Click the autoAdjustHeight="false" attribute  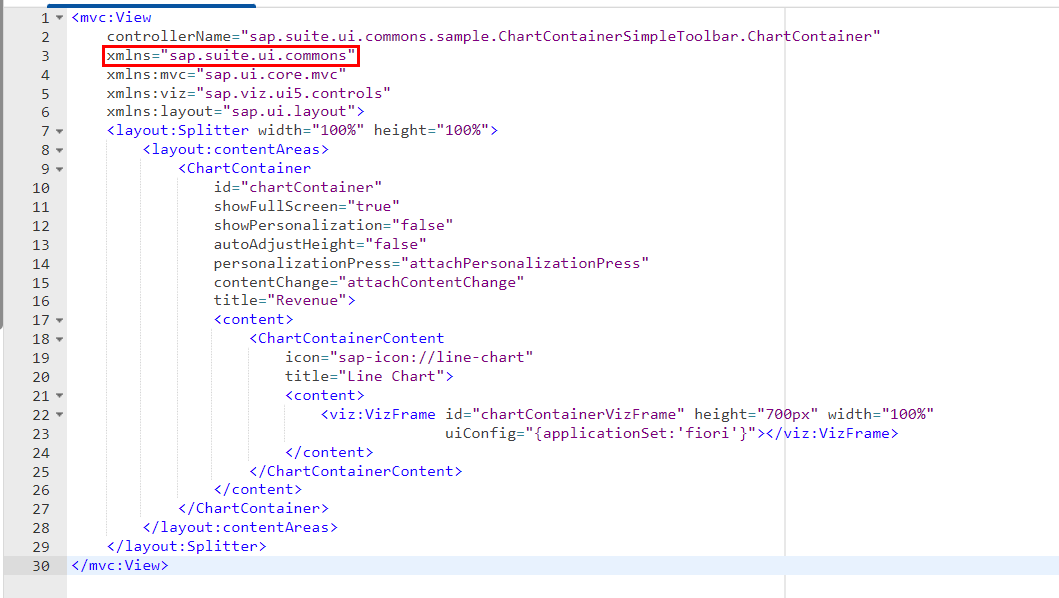[x=320, y=244]
